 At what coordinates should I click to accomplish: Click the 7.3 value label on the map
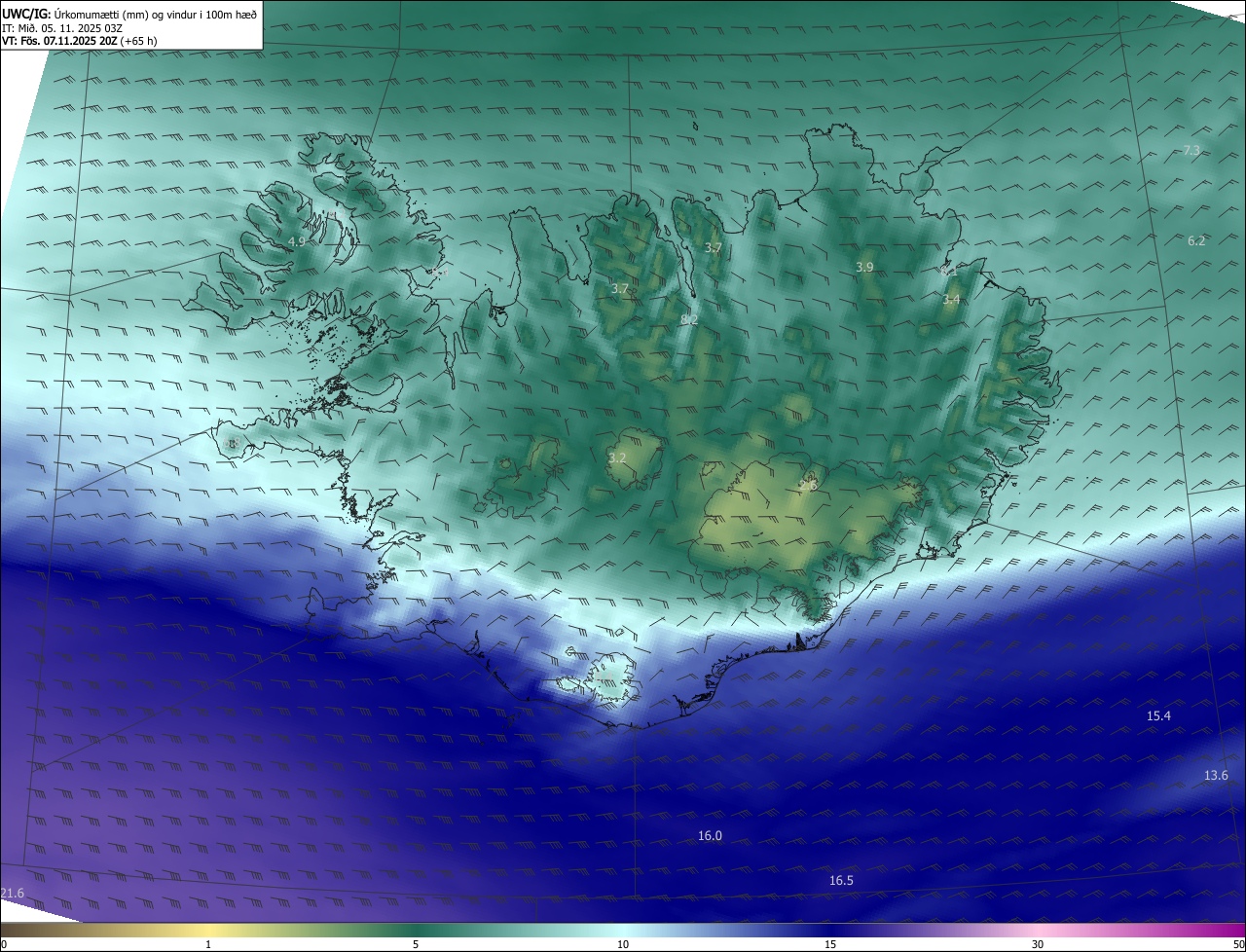click(x=1191, y=150)
